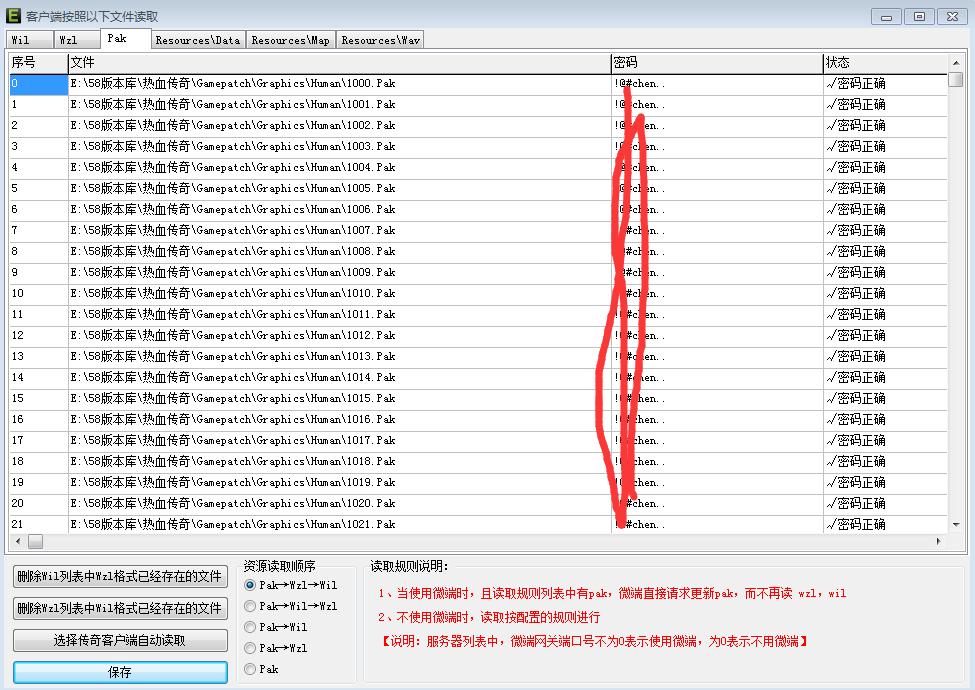Choose the Pak→Wzl radio option

tap(250, 648)
